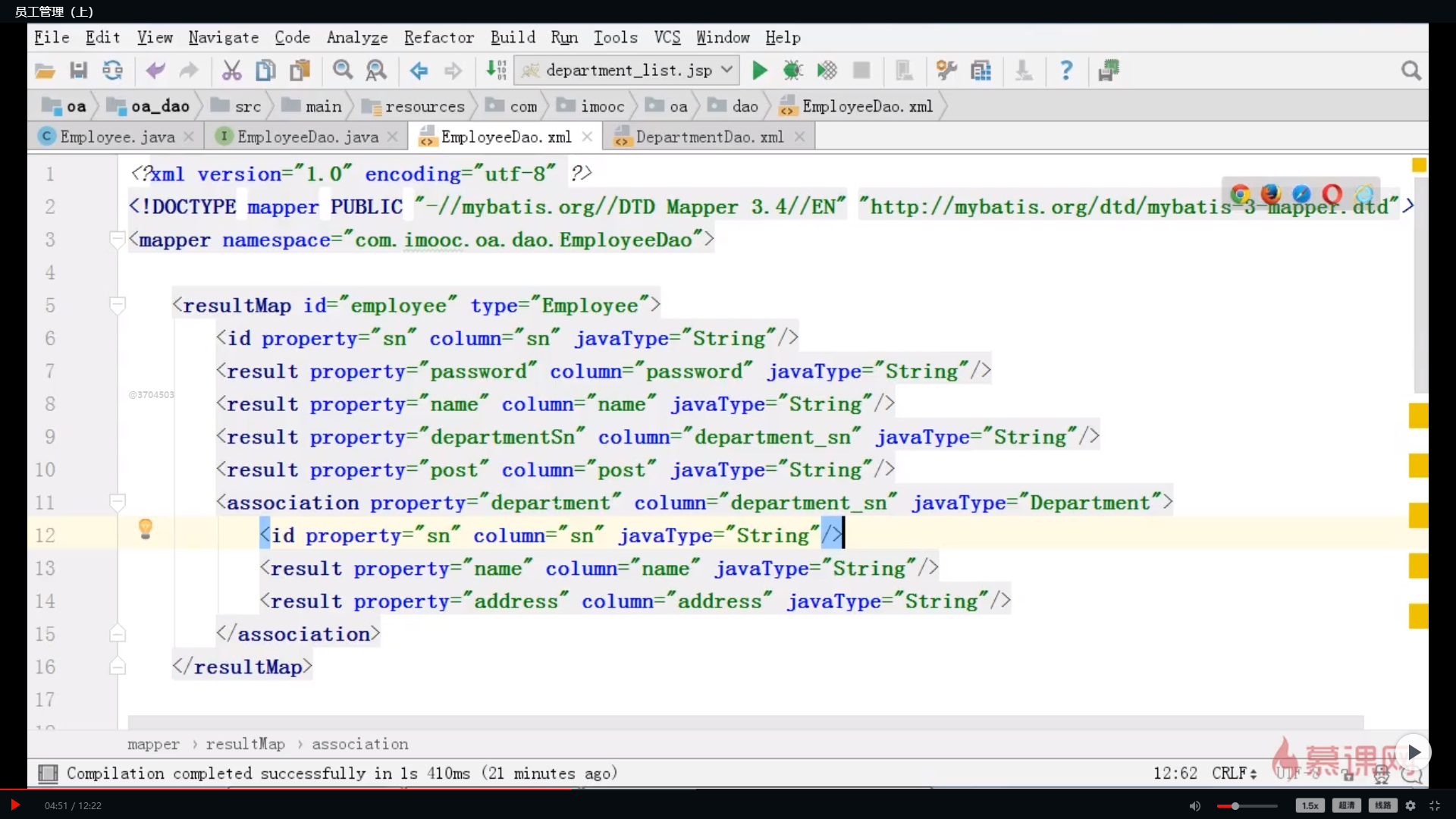Click the editor vertical scrollbar

coord(1420,284)
